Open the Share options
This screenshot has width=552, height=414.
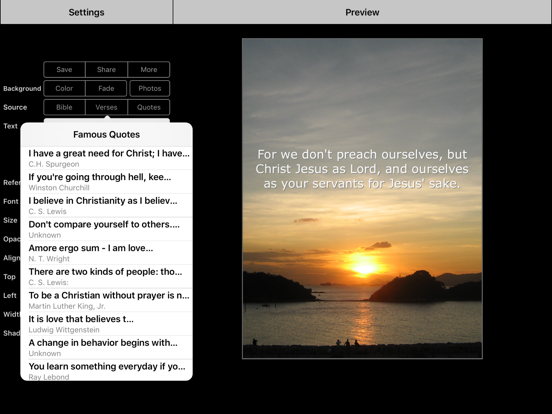pos(106,69)
